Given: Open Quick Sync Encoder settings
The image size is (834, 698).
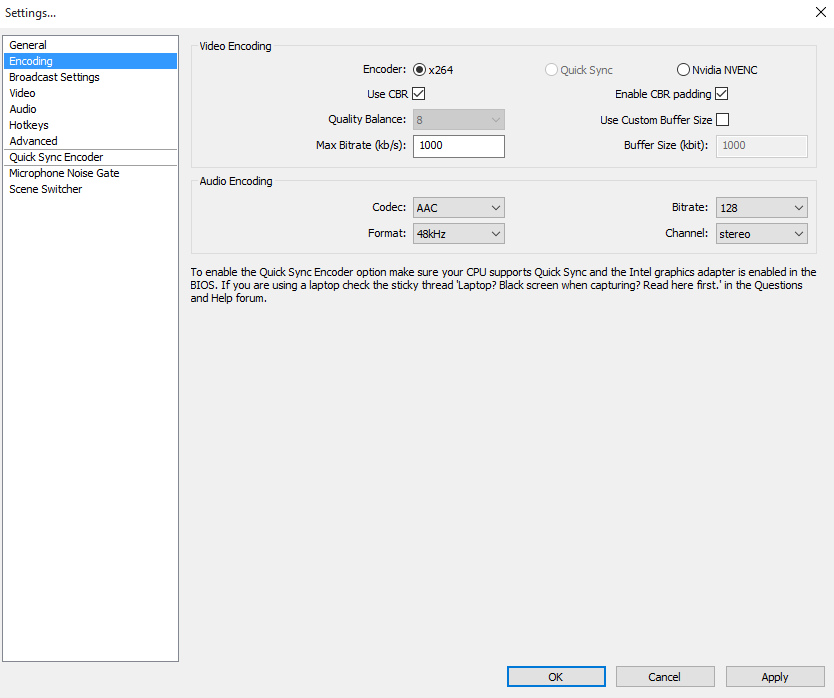Looking at the screenshot, I should pos(90,157).
